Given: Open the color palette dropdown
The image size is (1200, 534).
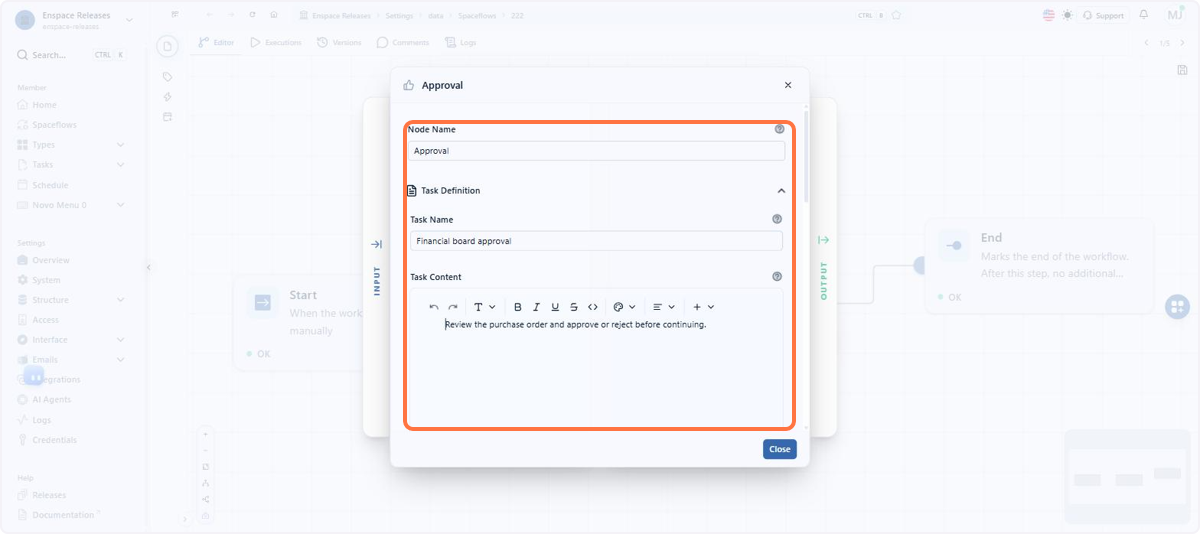Looking at the screenshot, I should (x=624, y=307).
